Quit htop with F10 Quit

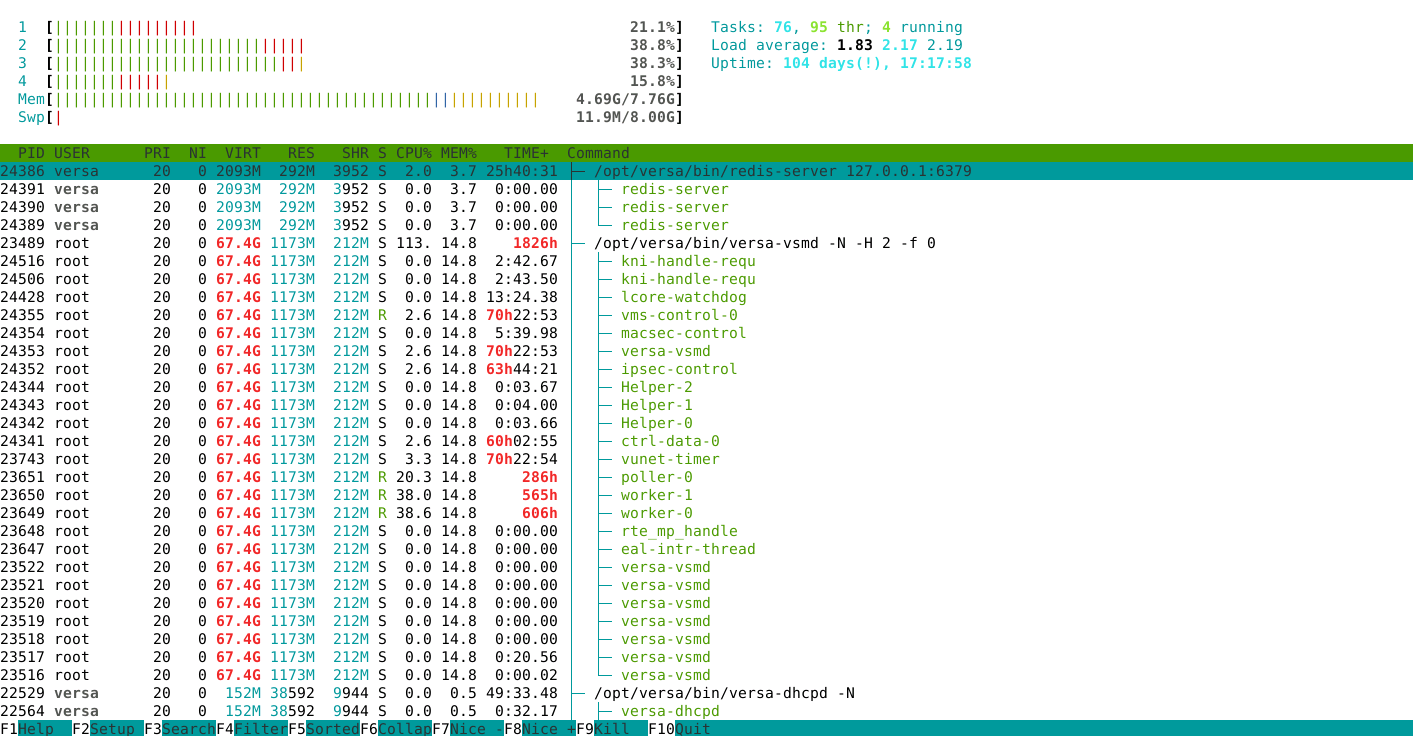tap(680, 728)
